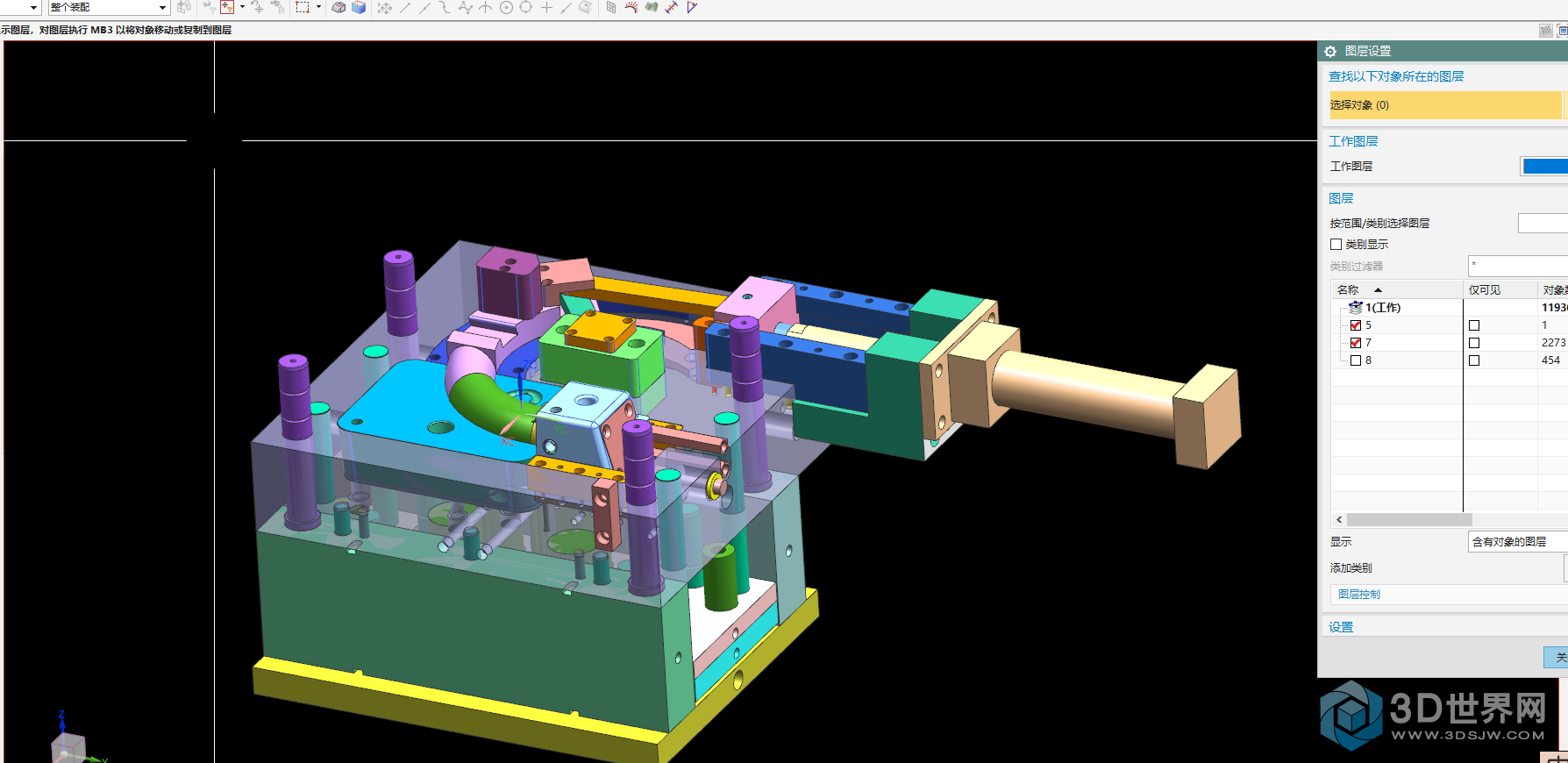
Task: Open the rectangle selection dropdown arrow
Action: click(318, 7)
